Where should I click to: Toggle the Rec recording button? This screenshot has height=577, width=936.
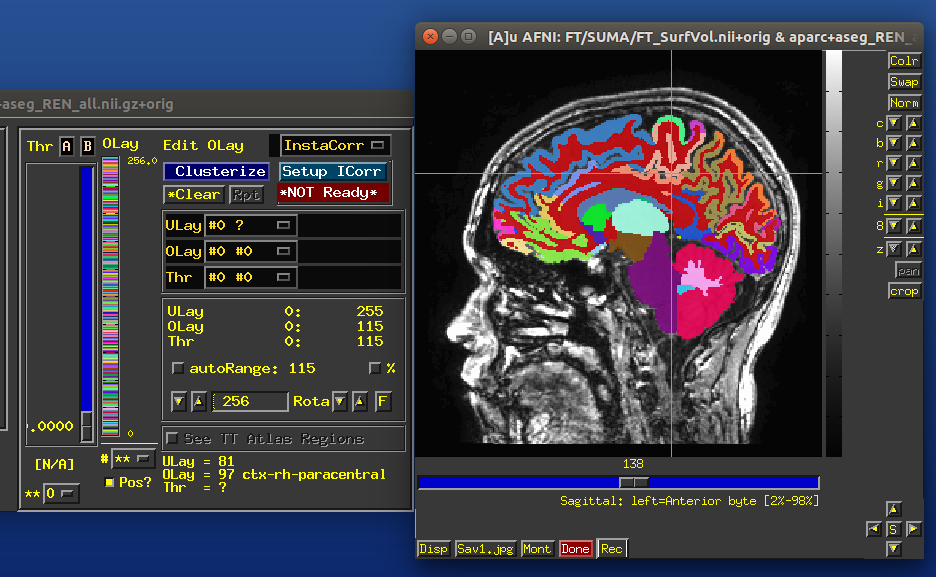coord(612,549)
